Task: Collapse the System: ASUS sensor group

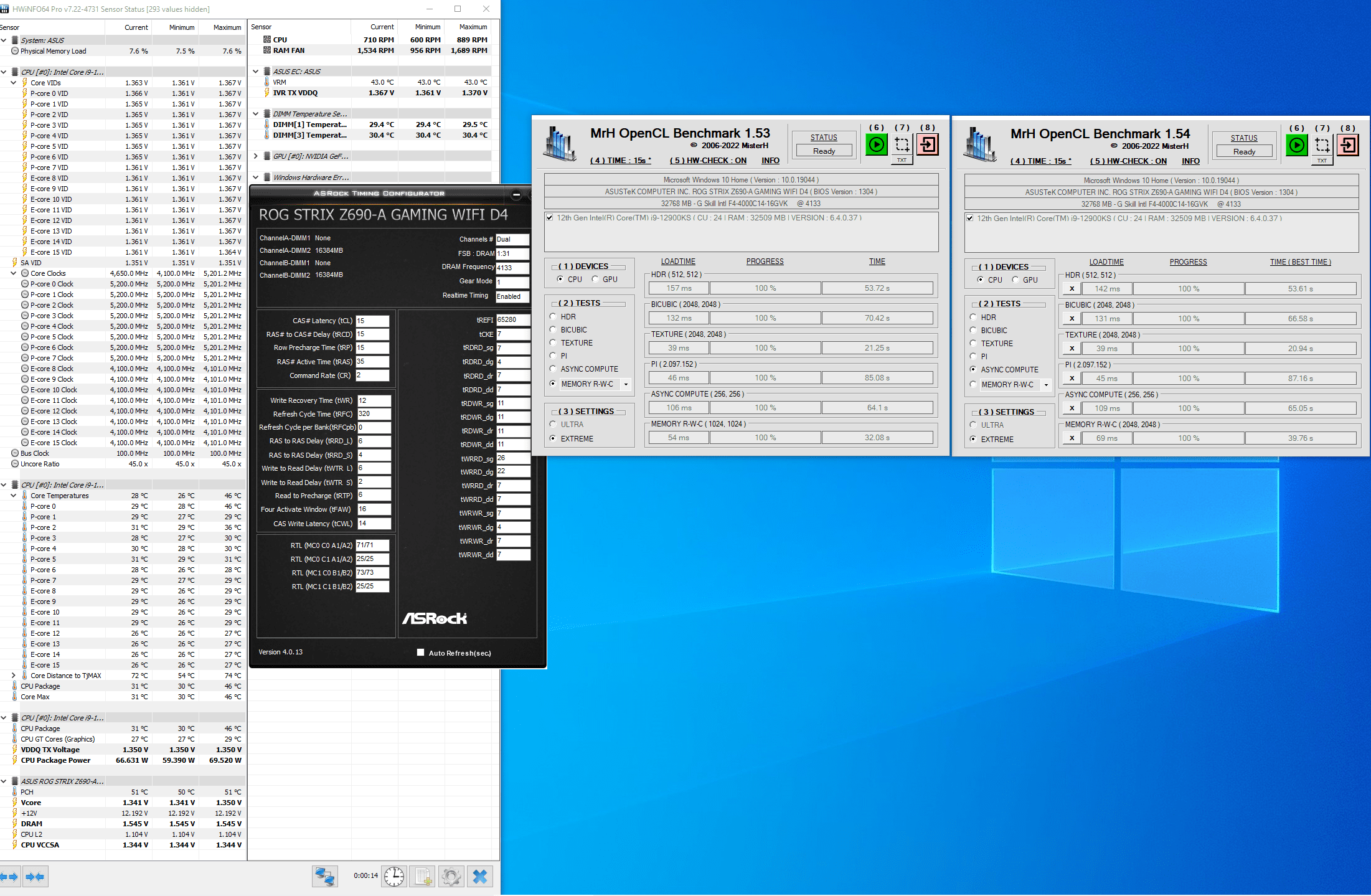Action: pyautogui.click(x=4, y=40)
